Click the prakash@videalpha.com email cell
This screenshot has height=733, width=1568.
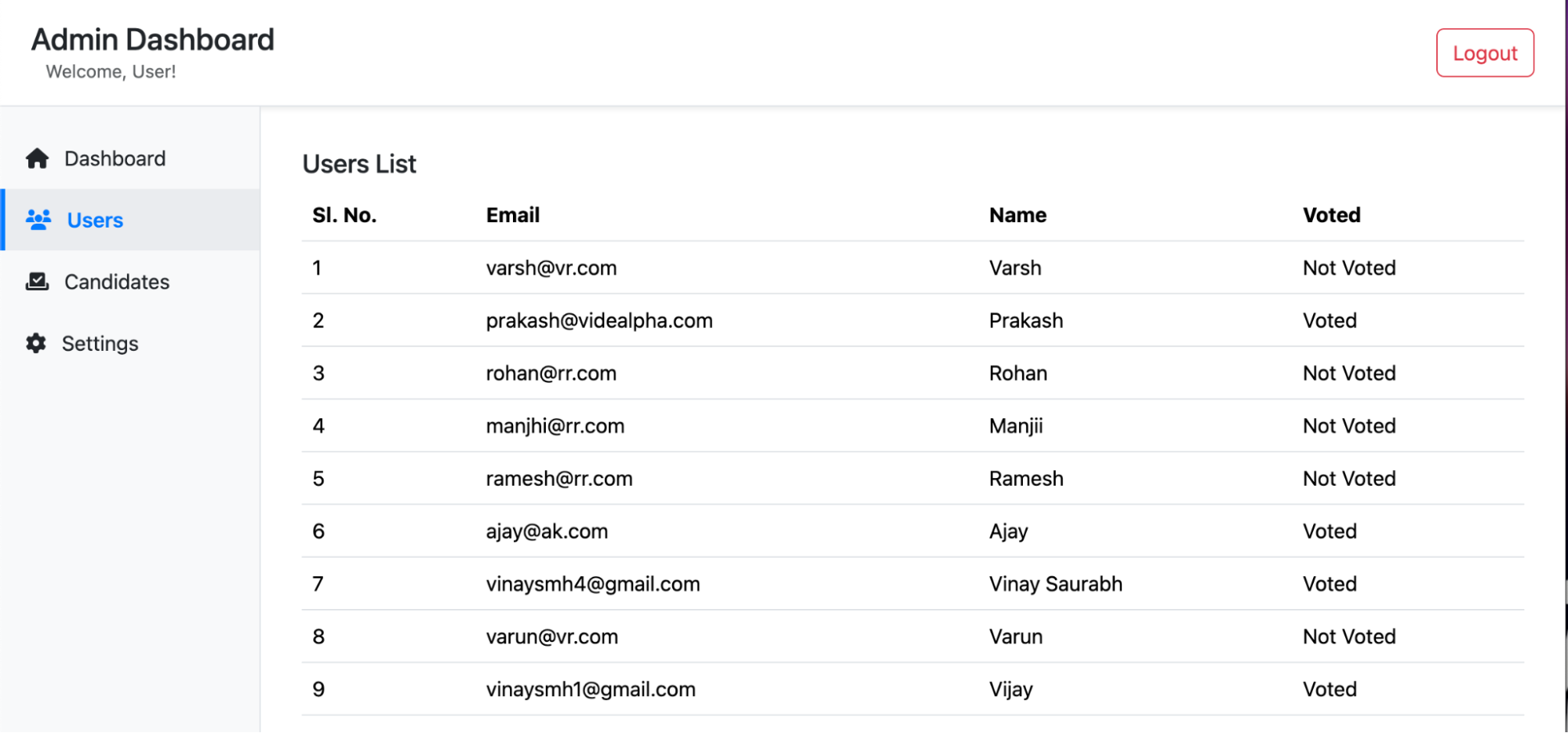(599, 321)
